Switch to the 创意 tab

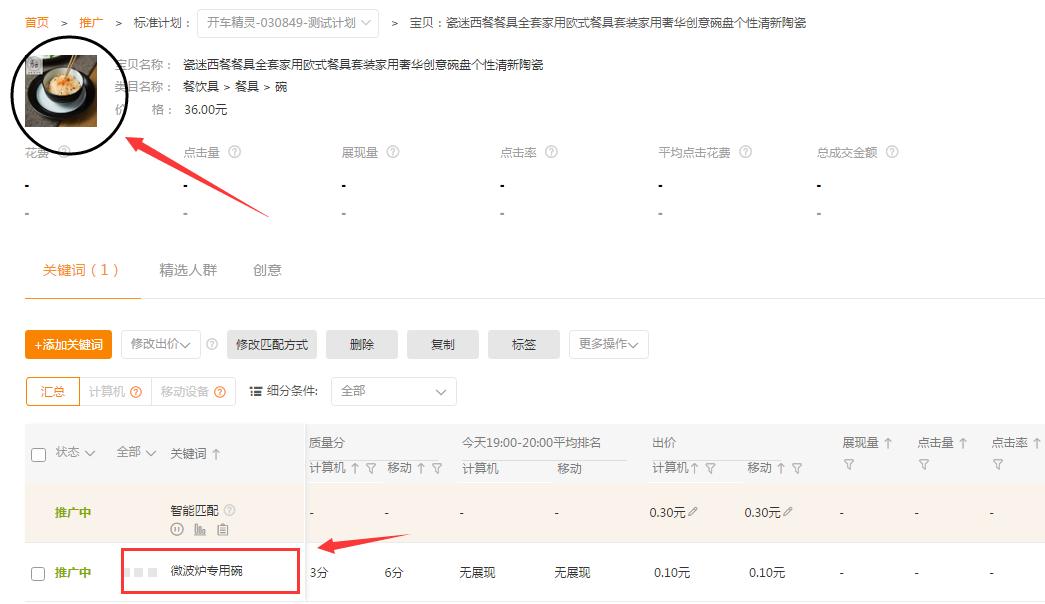266,269
